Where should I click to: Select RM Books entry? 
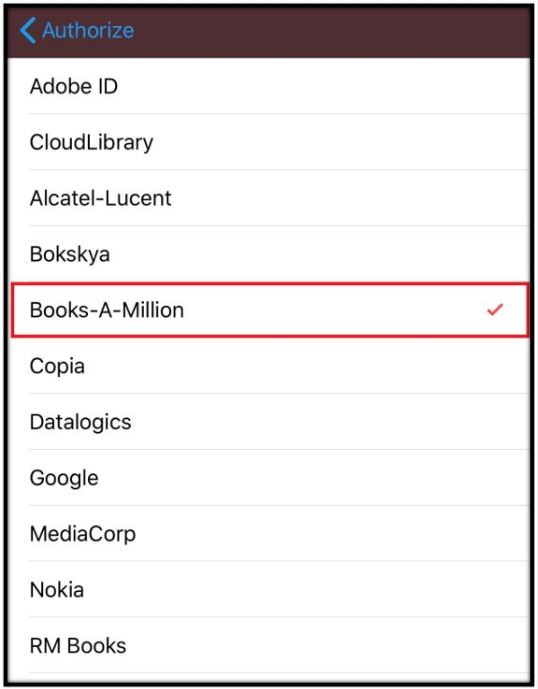(269, 645)
